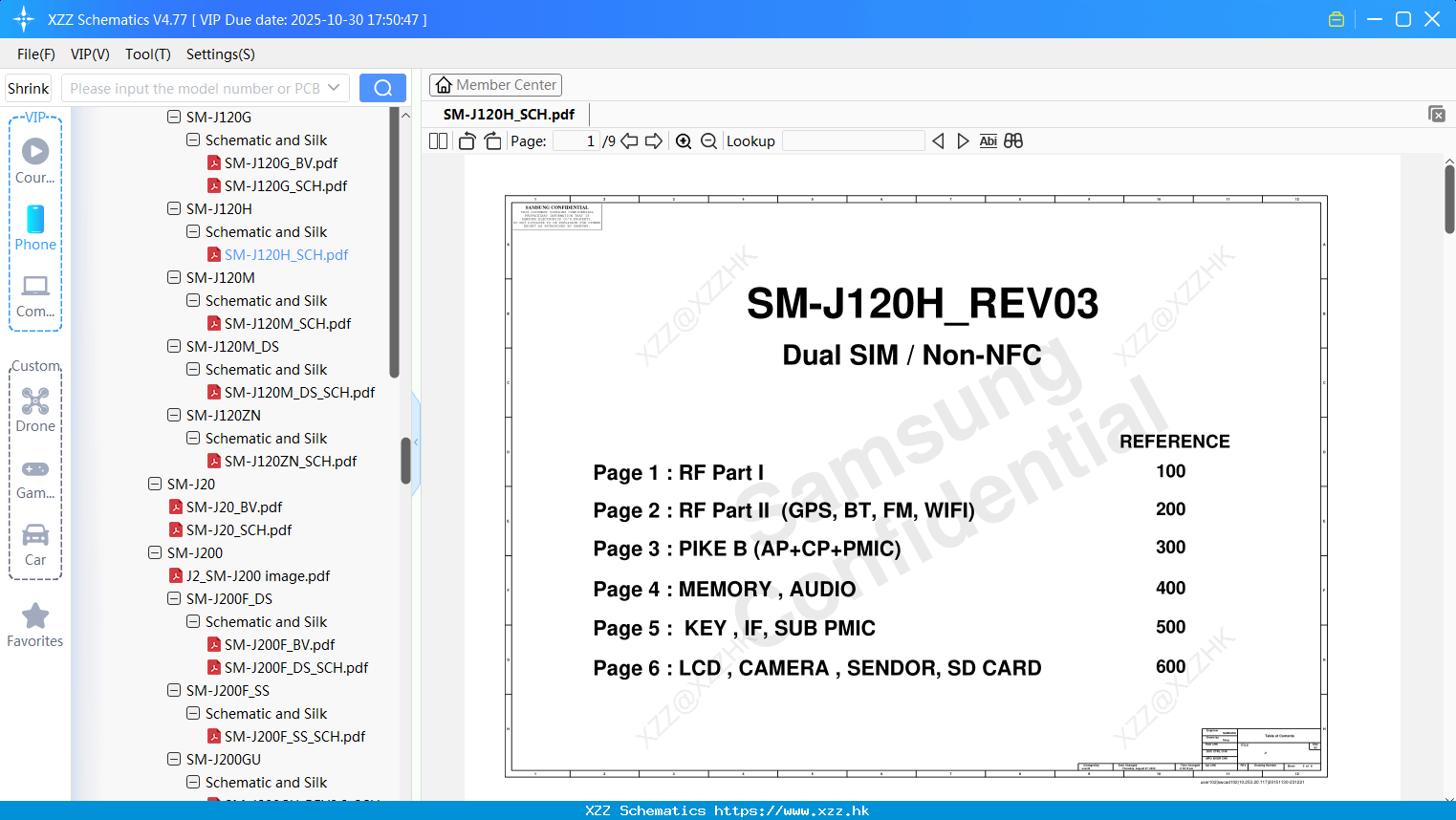The image size is (1456, 820).
Task: Go to next page arrow
Action: click(654, 140)
